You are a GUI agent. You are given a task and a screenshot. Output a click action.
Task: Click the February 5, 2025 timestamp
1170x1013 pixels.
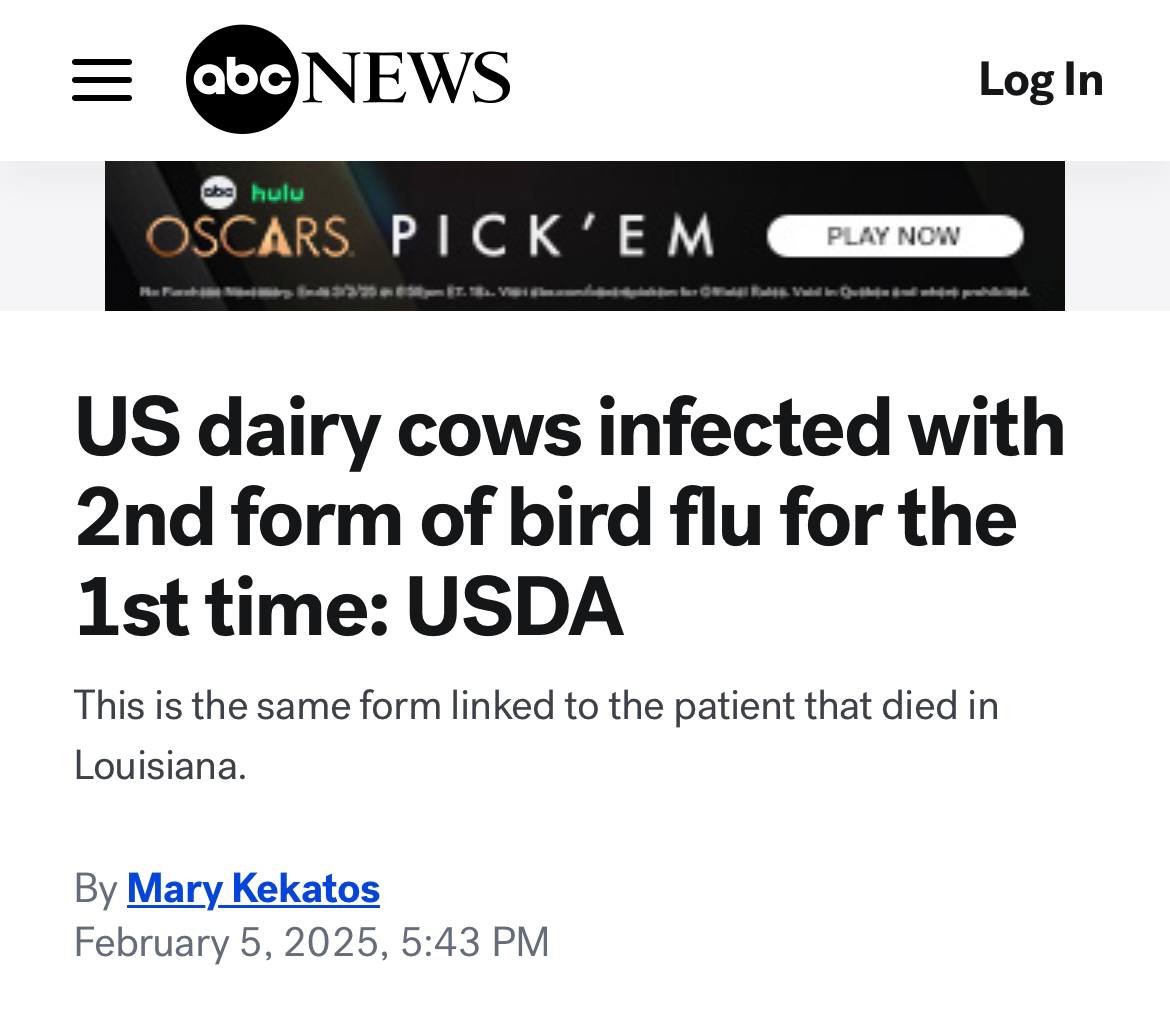point(312,941)
